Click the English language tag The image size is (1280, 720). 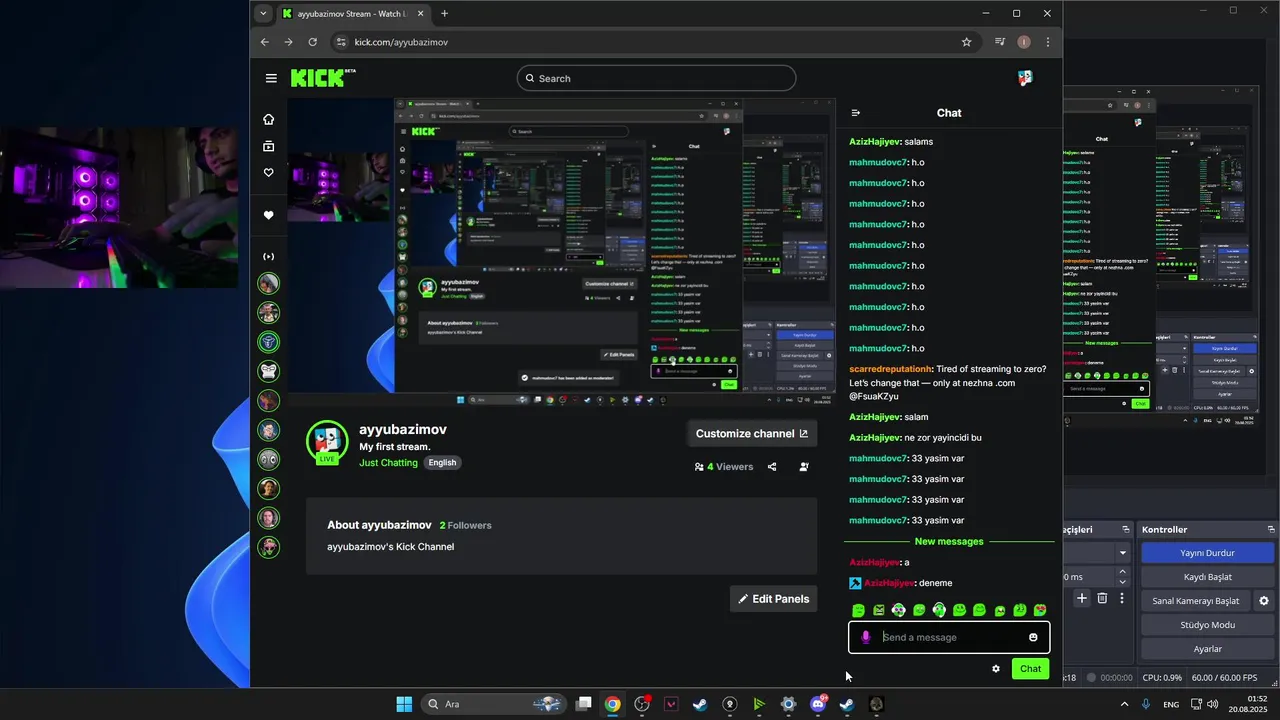click(442, 463)
